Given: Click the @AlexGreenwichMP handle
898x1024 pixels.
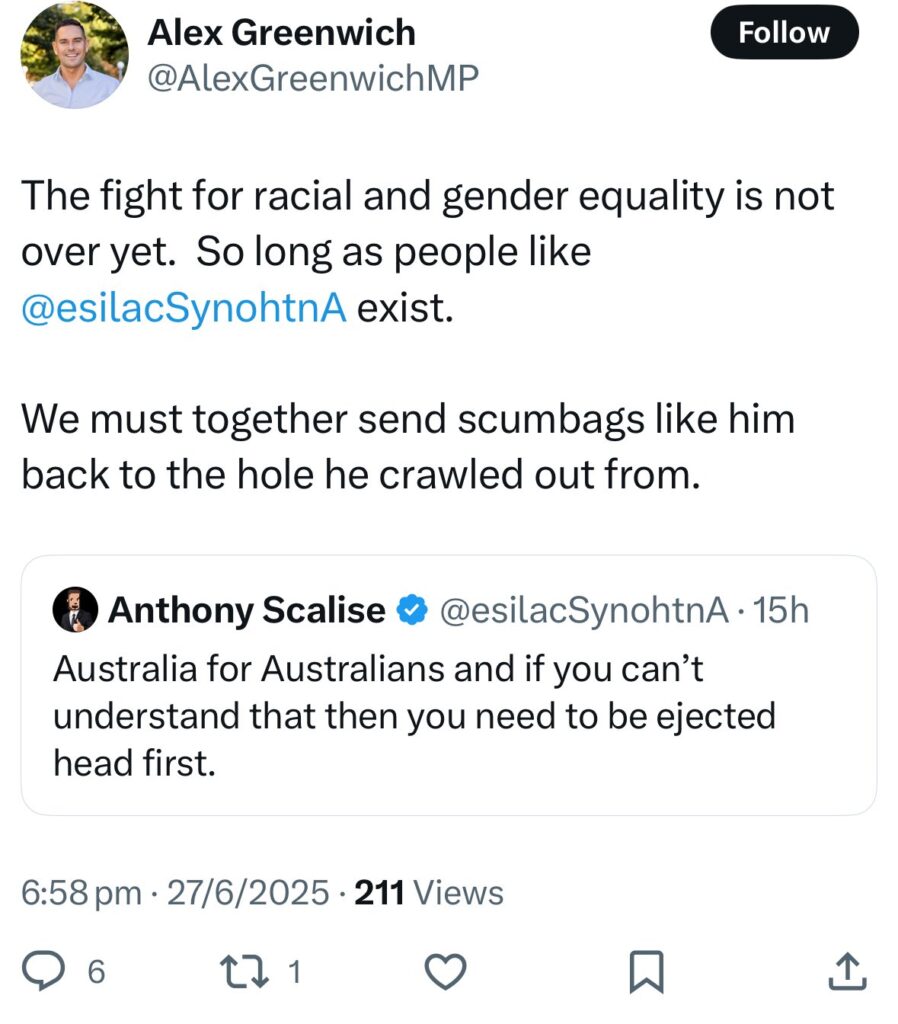Looking at the screenshot, I should 313,78.
